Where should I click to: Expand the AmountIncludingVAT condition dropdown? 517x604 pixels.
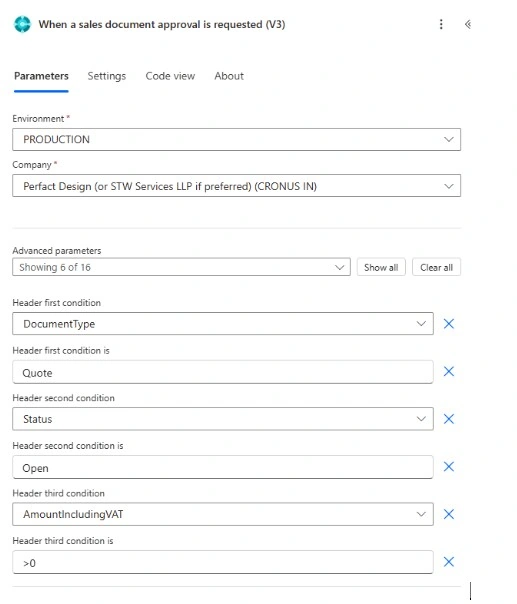point(223,514)
